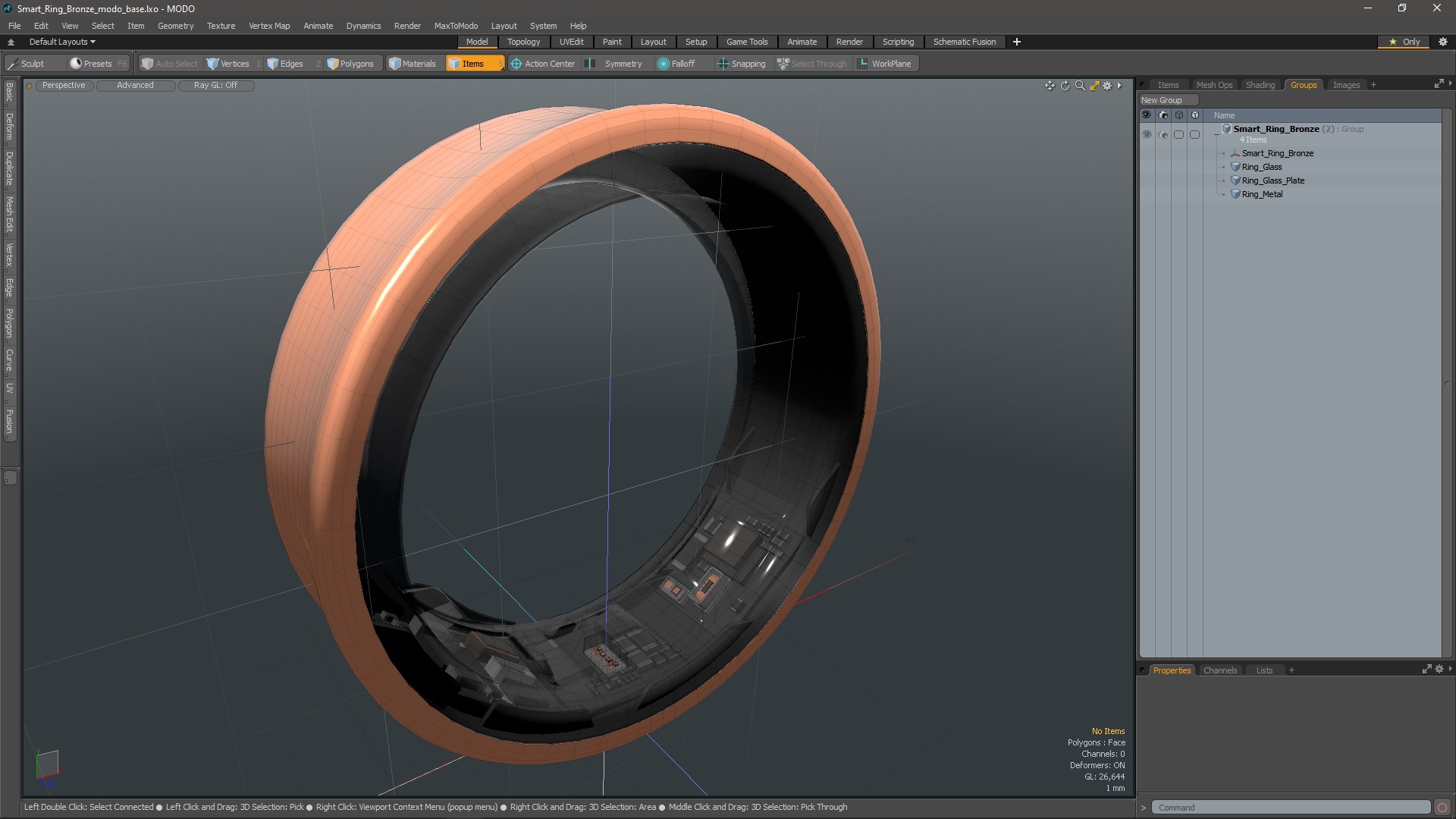This screenshot has width=1456, height=819.
Task: Select the Smart_Ring_Bronze locator item
Action: [1277, 153]
